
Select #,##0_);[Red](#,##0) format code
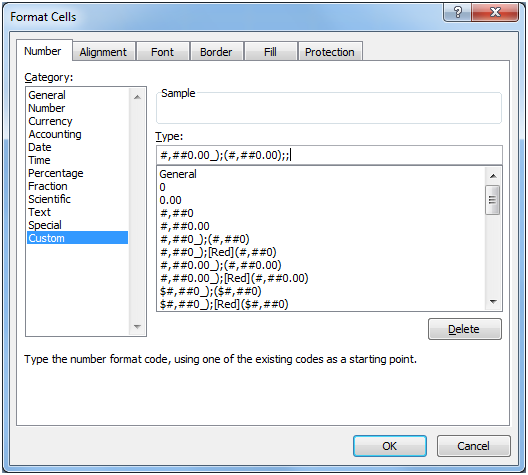(218, 252)
